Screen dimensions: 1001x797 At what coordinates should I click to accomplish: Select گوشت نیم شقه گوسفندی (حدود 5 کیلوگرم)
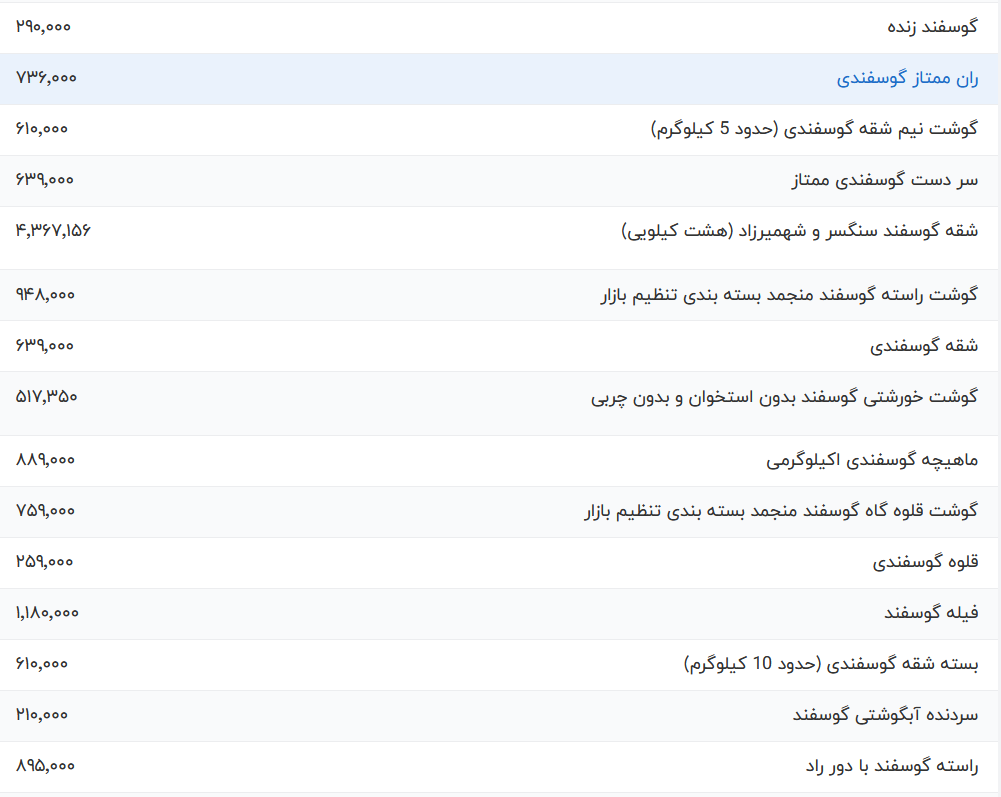(815, 129)
